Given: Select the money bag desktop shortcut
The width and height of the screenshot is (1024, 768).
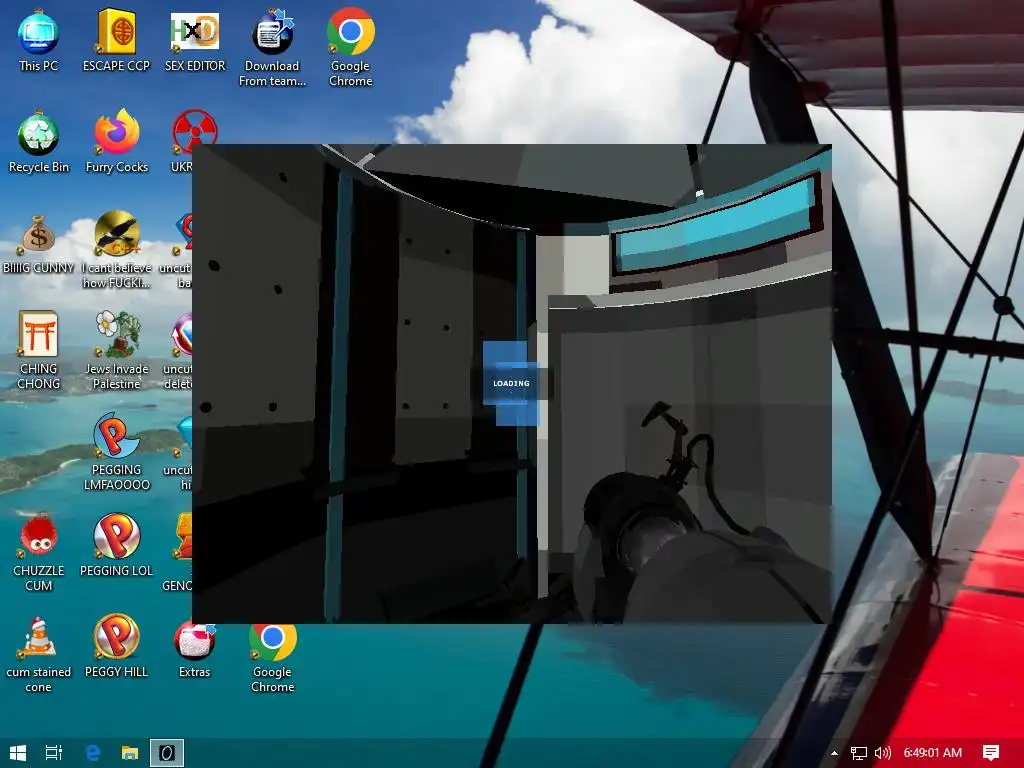Looking at the screenshot, I should pos(39,244).
